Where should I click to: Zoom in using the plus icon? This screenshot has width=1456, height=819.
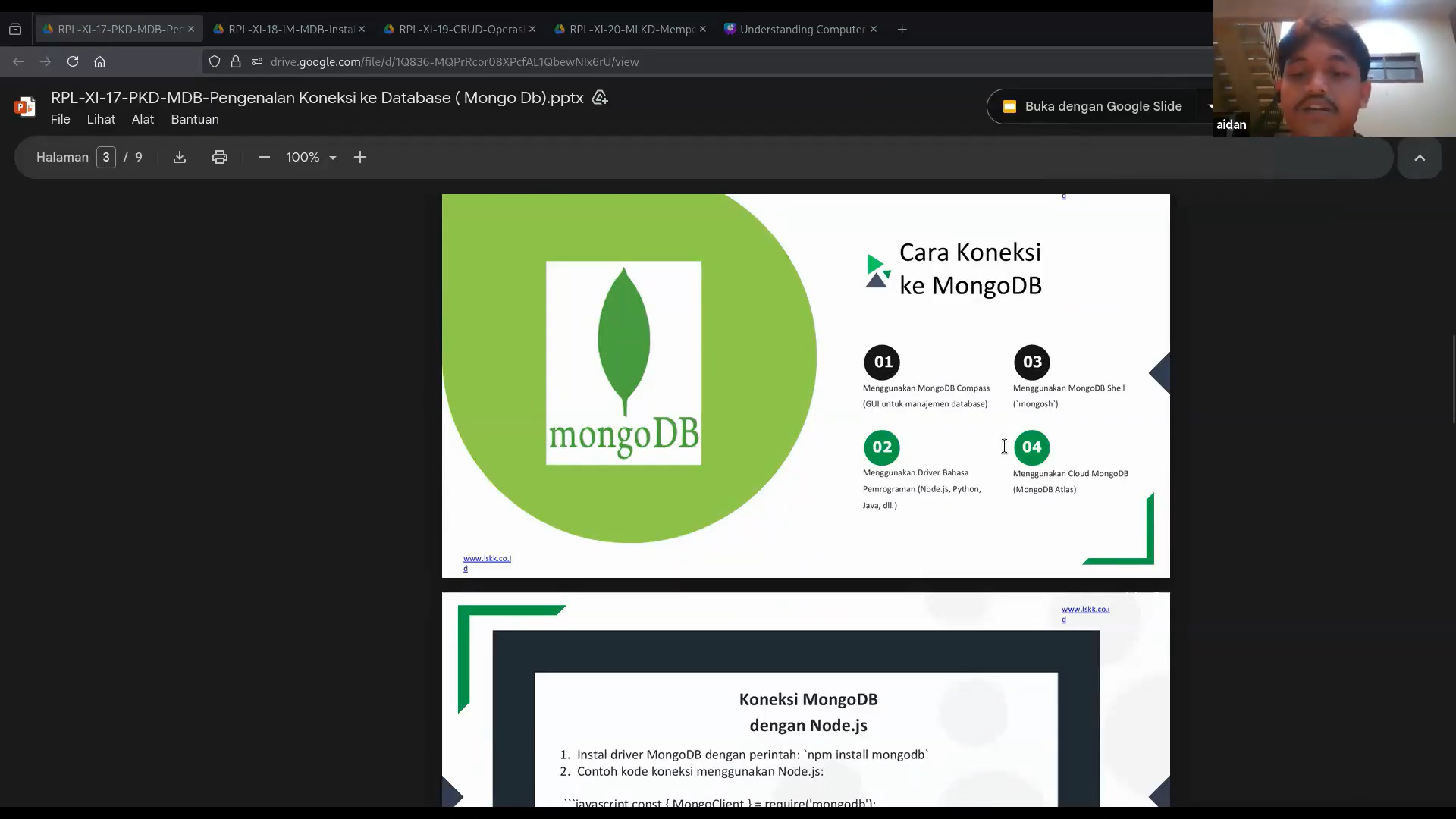(x=360, y=157)
